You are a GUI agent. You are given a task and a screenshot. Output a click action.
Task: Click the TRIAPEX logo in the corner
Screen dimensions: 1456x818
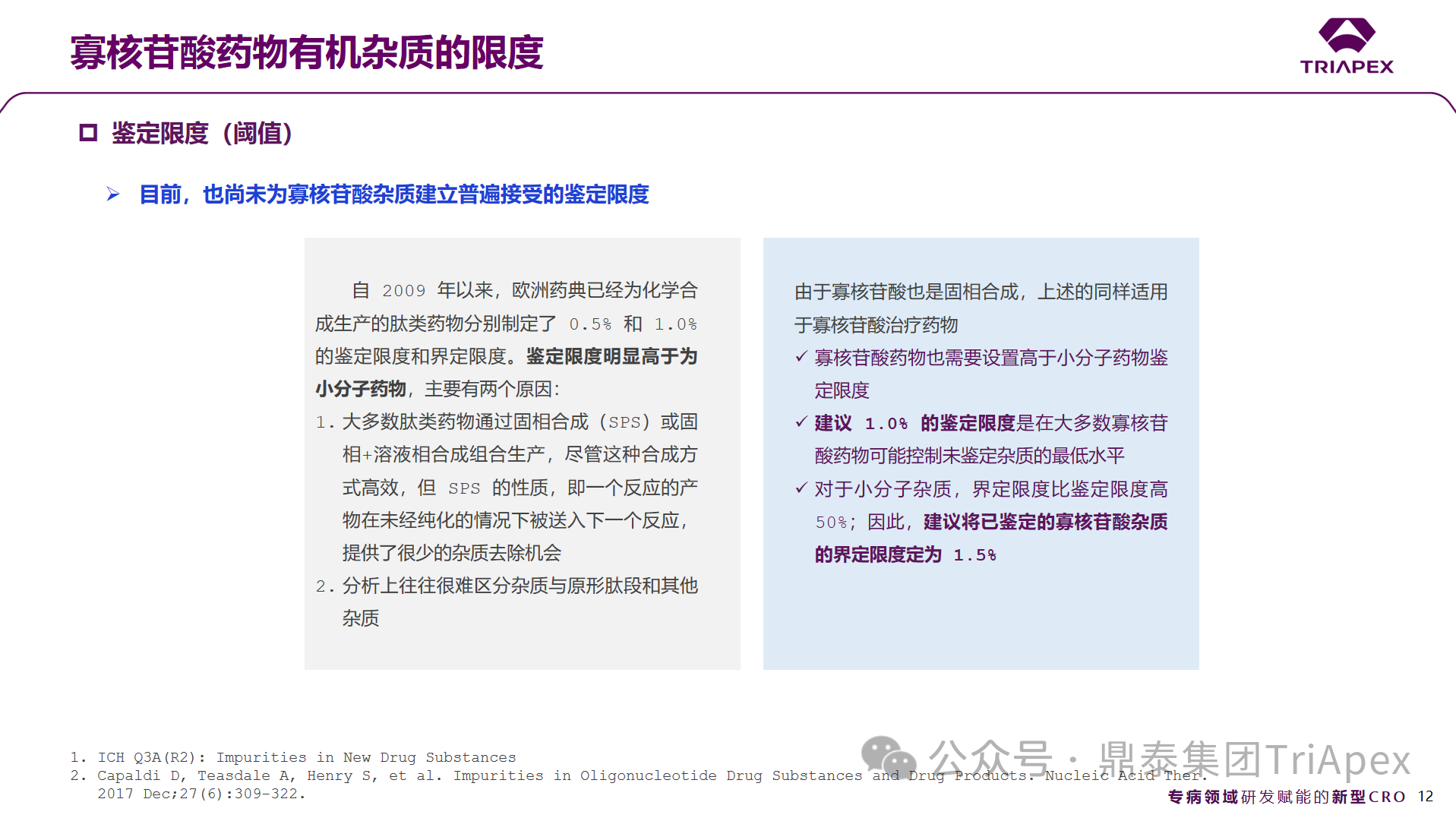[1346, 46]
